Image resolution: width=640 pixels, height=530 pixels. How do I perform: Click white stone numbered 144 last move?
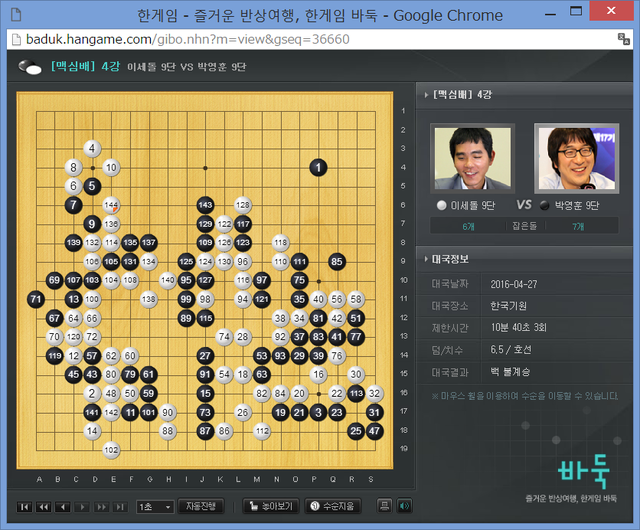click(x=111, y=205)
